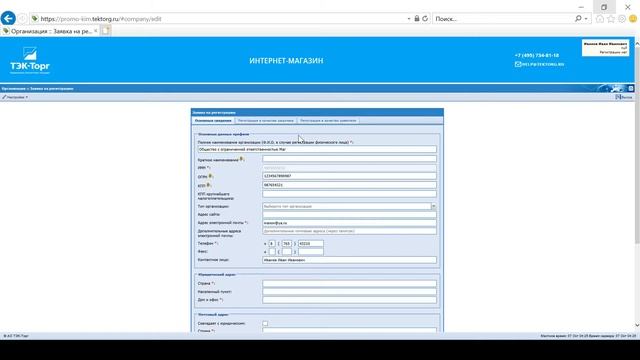Open search provider dropdown arrow beside magnifier
The image size is (640, 360).
point(586,19)
